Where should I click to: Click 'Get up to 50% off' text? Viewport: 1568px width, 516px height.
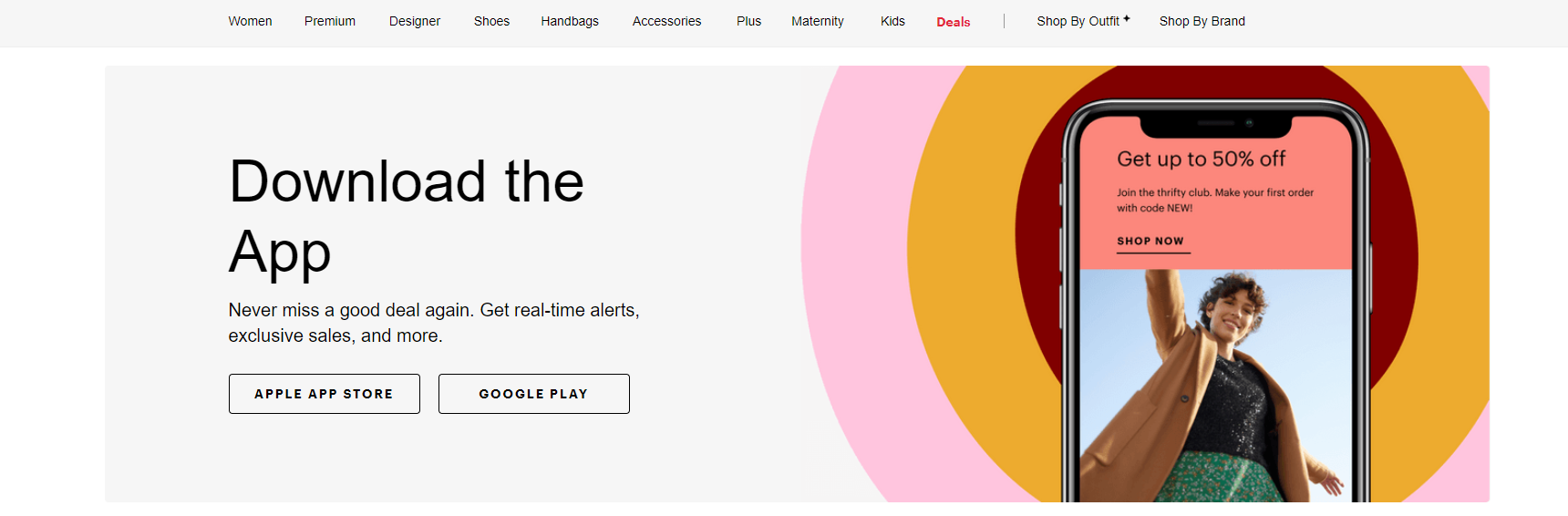pyautogui.click(x=1202, y=160)
